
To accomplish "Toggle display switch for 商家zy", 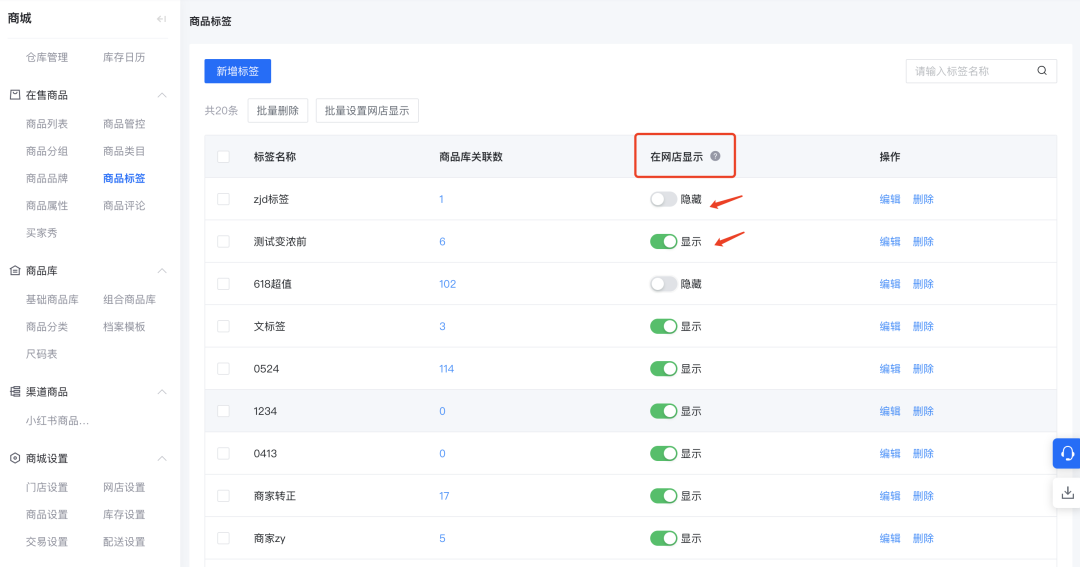I will coord(663,538).
